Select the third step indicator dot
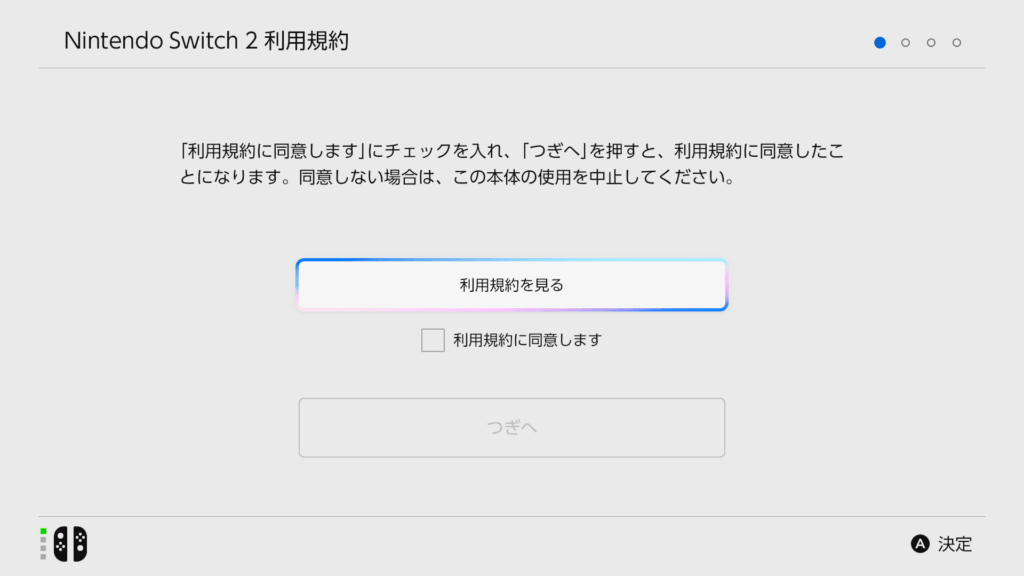 [x=931, y=42]
